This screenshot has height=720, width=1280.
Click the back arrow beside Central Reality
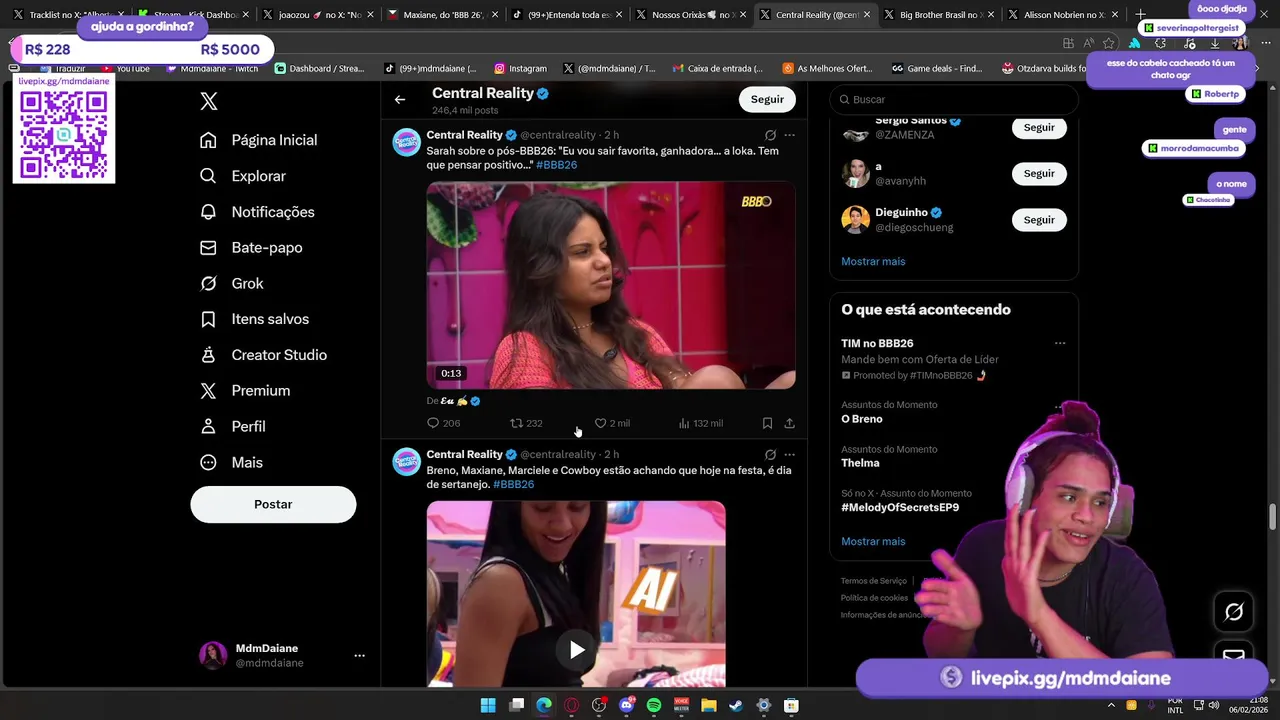tap(400, 99)
